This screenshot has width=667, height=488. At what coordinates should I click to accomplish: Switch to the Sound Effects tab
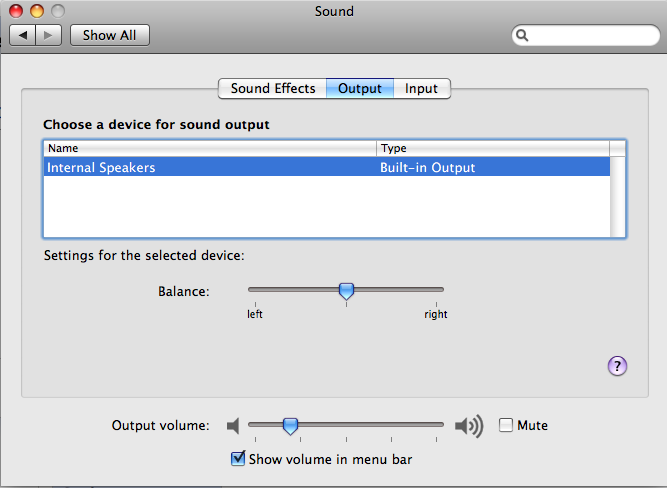tap(273, 88)
